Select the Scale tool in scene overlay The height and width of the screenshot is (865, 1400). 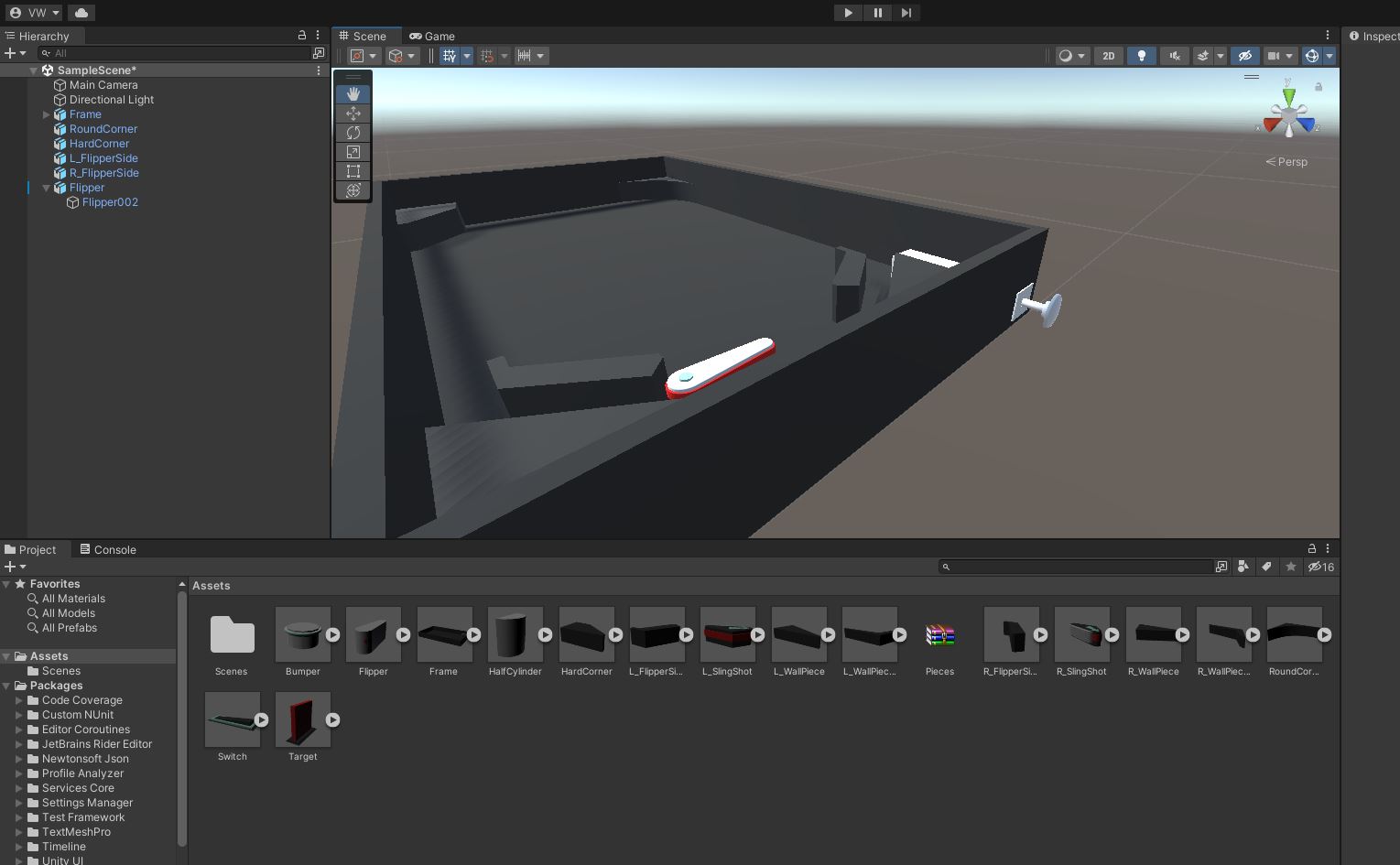click(353, 152)
